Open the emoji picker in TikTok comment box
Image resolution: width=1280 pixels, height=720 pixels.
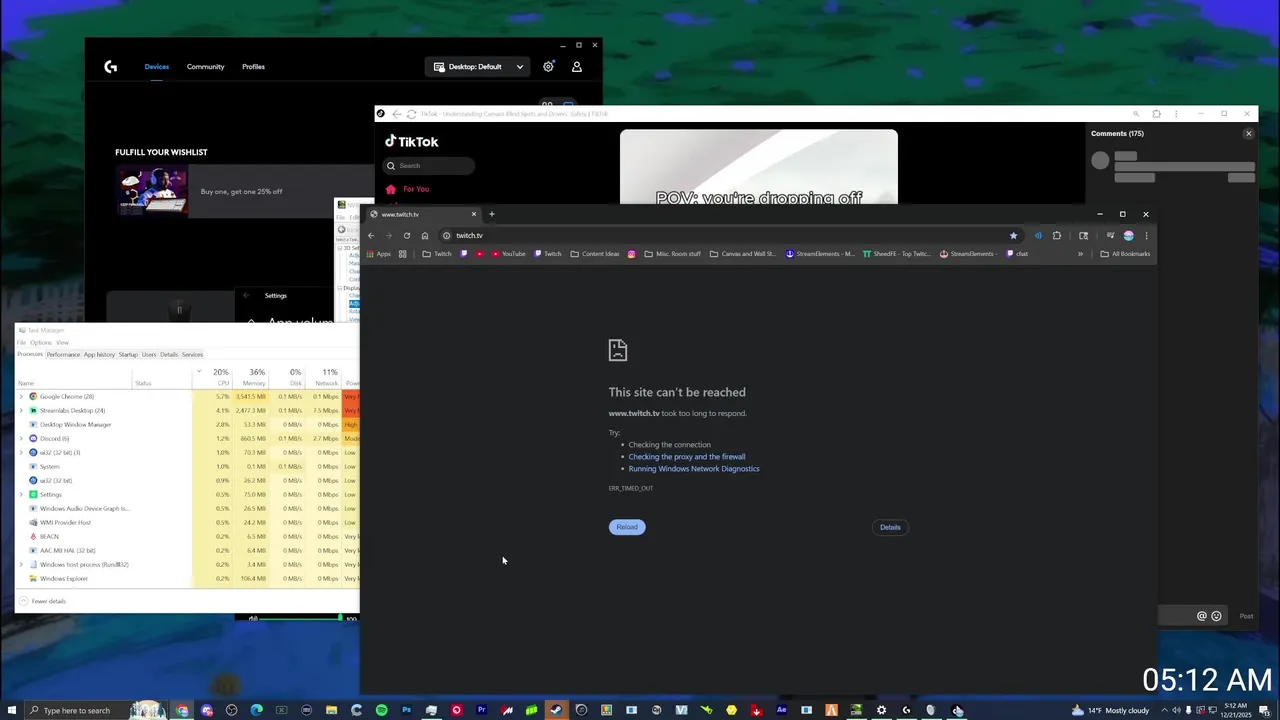click(x=1216, y=616)
